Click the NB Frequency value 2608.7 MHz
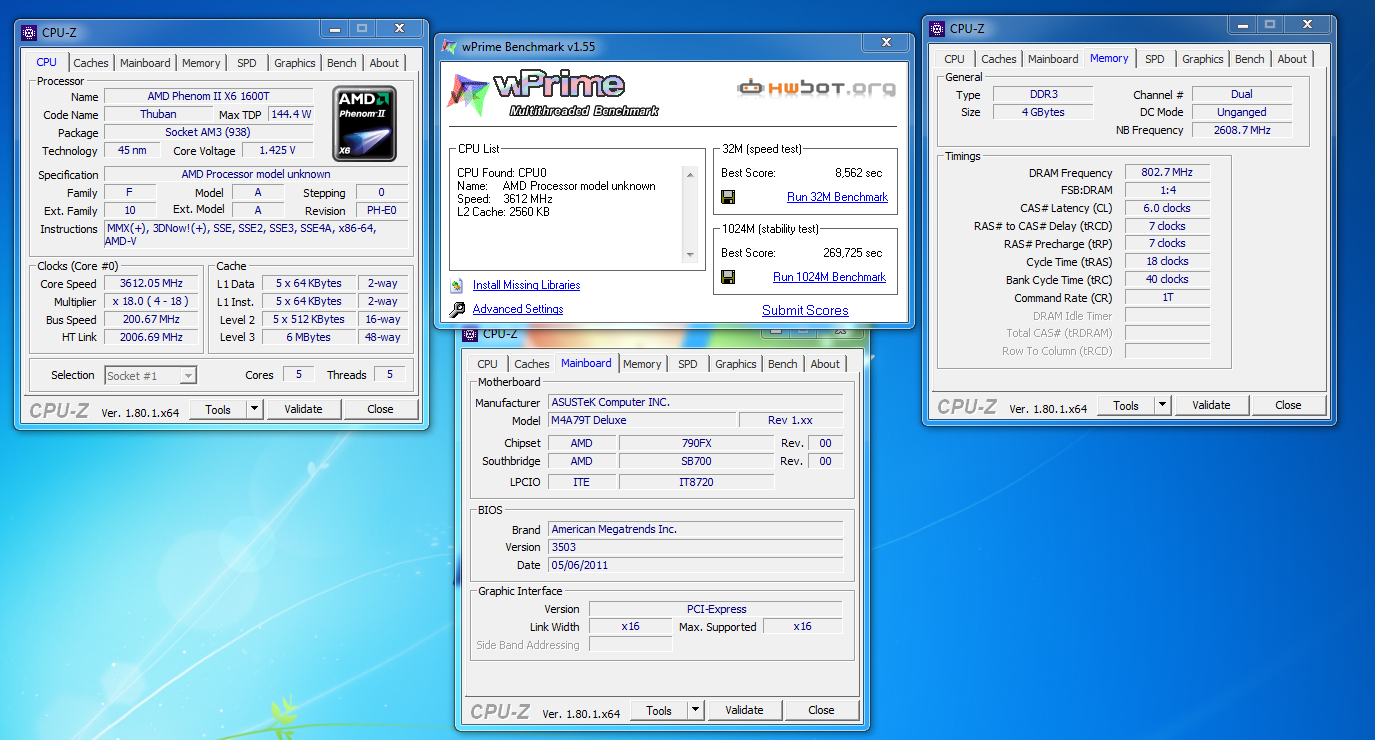 point(1242,130)
